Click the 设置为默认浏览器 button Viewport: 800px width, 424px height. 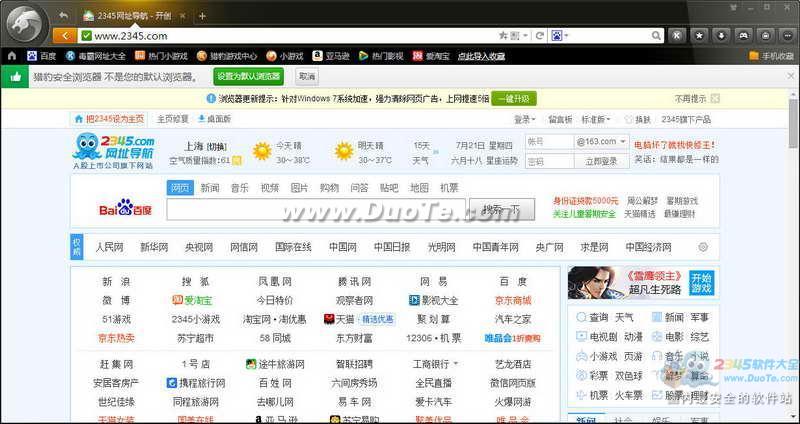248,77
